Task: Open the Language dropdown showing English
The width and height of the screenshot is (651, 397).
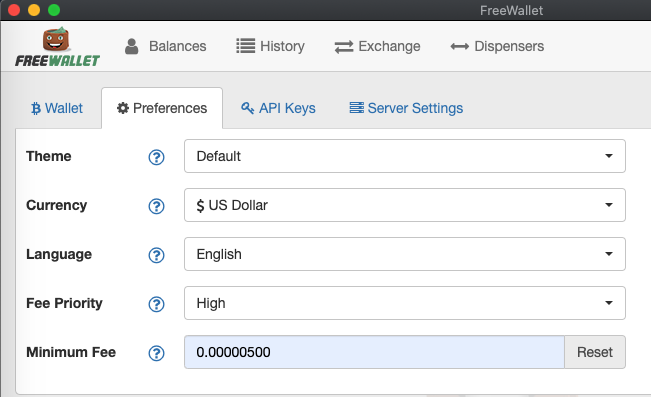Action: point(405,254)
